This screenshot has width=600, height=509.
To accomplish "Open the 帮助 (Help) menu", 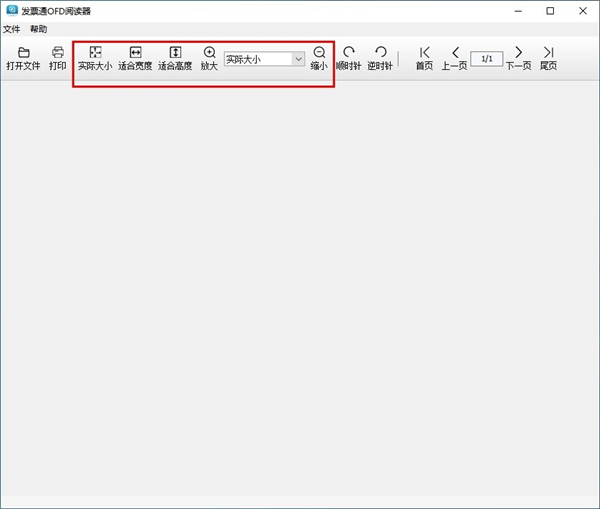I will click(38, 29).
